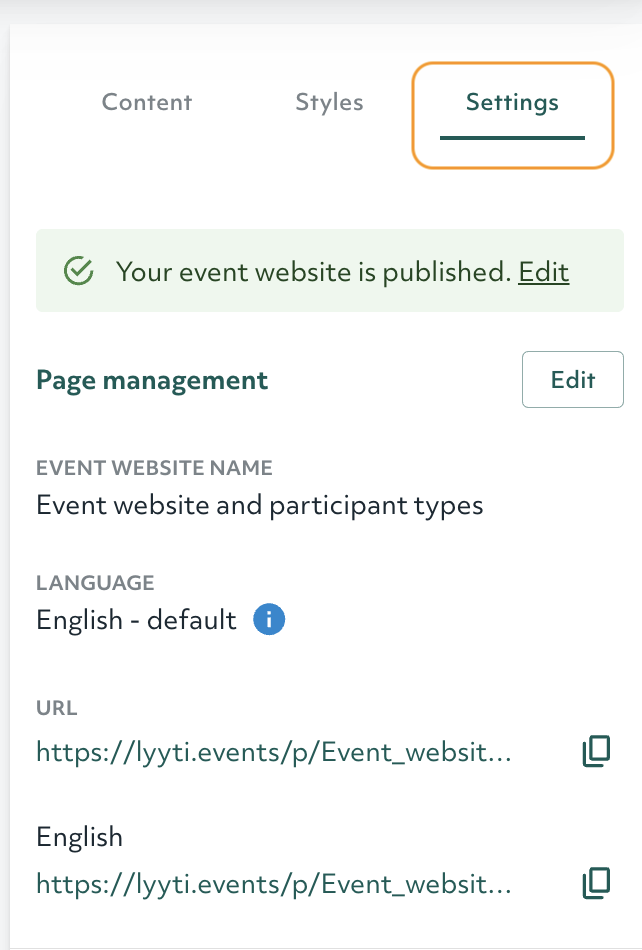The height and width of the screenshot is (950, 642).
Task: Click the Page management heading
Action: click(152, 380)
